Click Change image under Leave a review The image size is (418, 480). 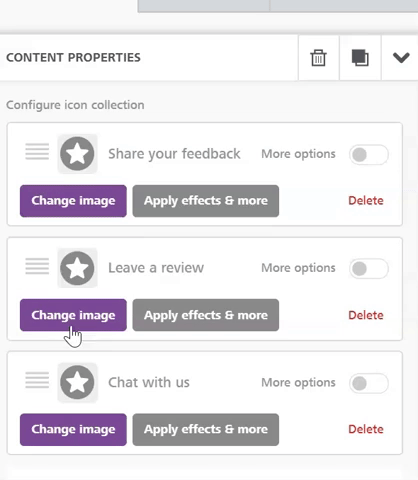click(x=73, y=315)
